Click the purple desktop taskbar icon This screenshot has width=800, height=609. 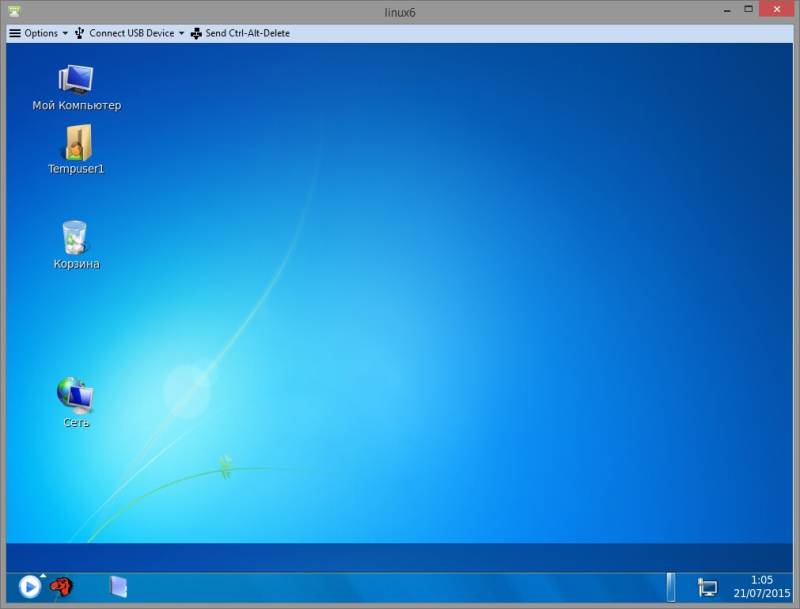tap(118, 587)
